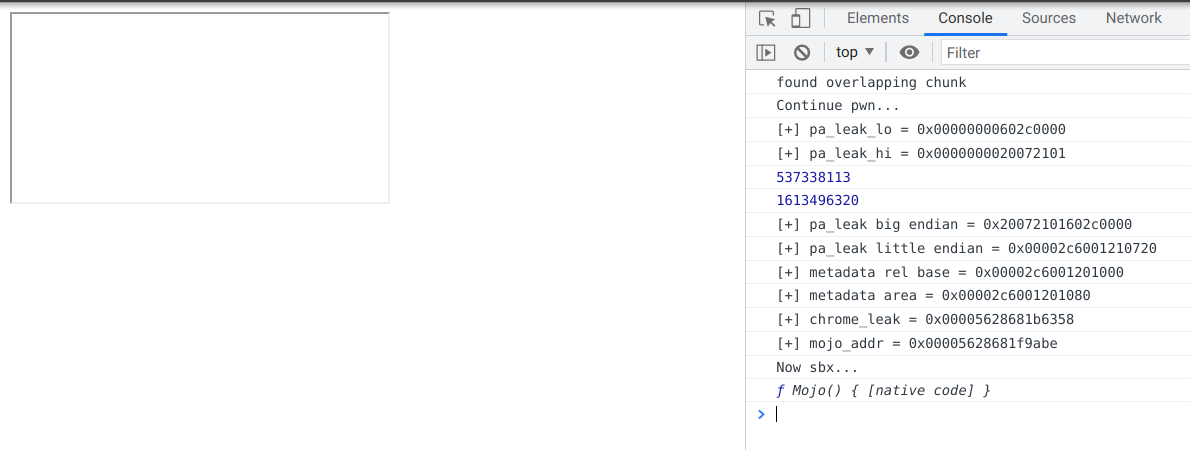Click the number 1613496320 output
This screenshot has width=1190, height=450.
817,200
